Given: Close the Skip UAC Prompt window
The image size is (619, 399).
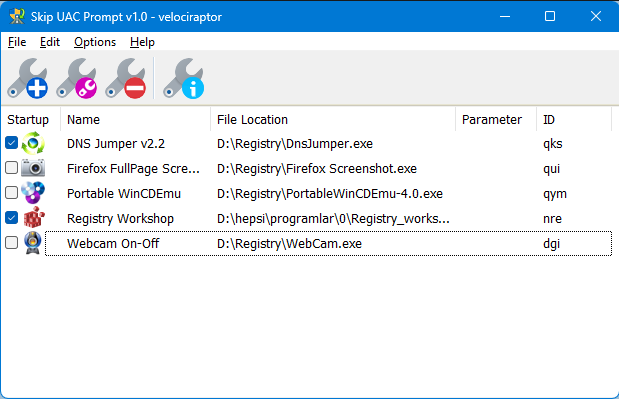Looking at the screenshot, I should (596, 16).
